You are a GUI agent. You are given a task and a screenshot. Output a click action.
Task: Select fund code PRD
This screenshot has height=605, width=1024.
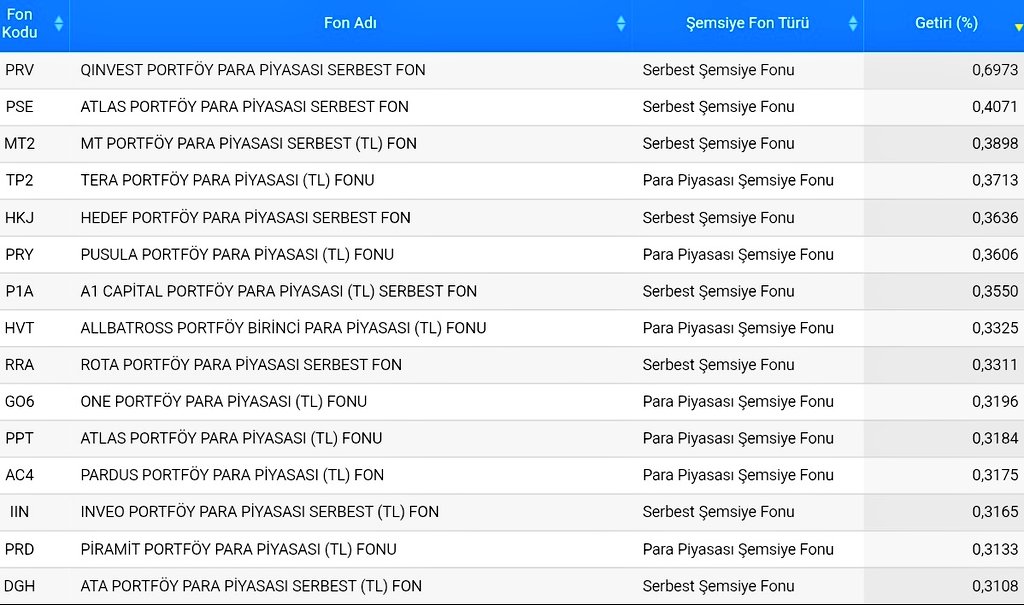20,549
